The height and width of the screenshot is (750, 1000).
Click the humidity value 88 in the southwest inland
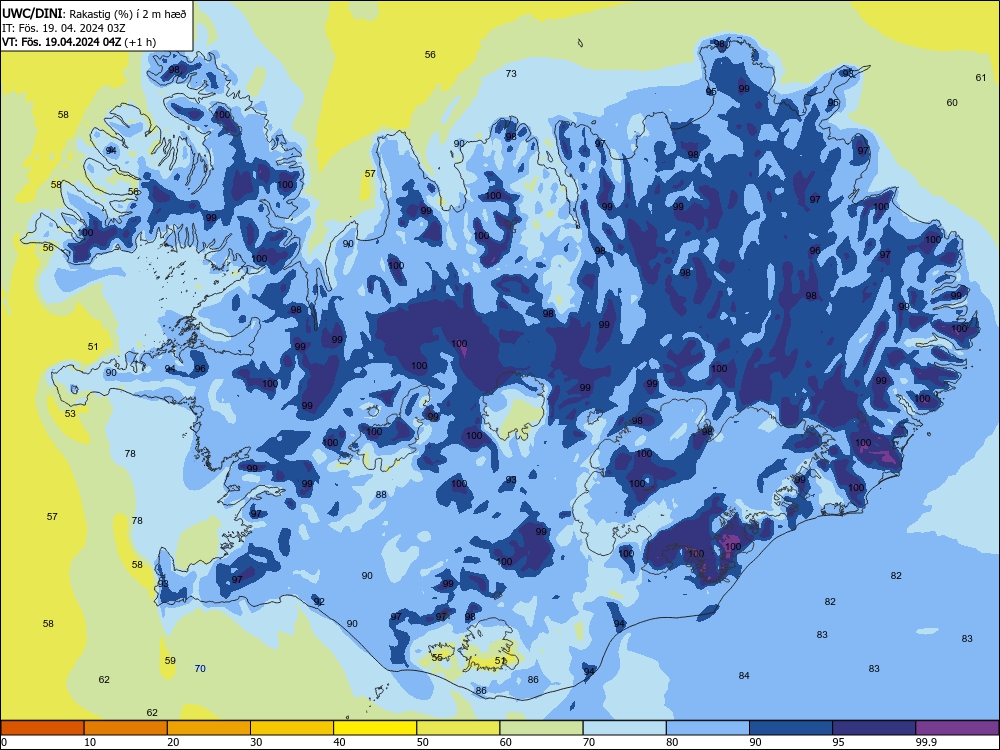(381, 495)
